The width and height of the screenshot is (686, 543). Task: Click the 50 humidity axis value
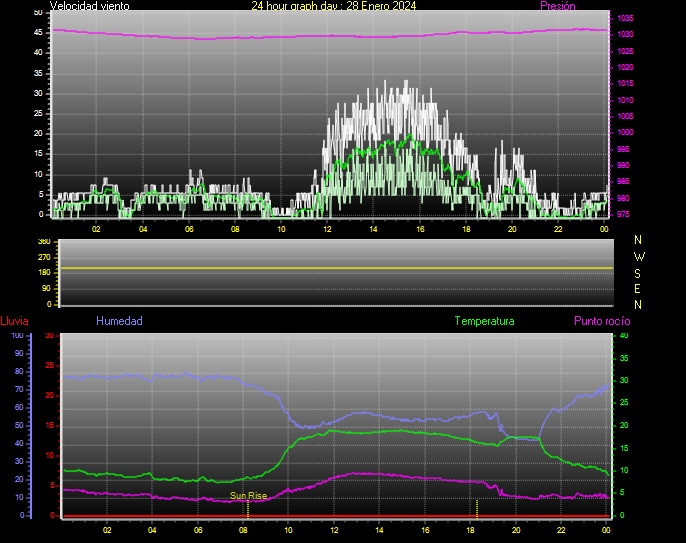point(19,425)
